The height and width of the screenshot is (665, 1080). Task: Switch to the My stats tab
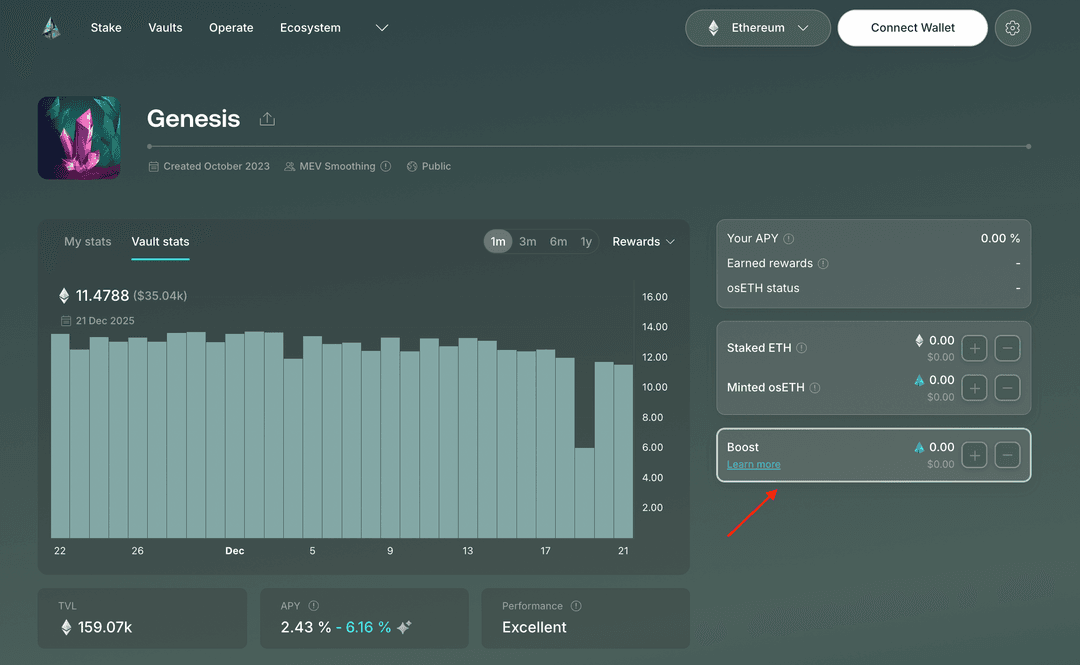[x=88, y=242]
